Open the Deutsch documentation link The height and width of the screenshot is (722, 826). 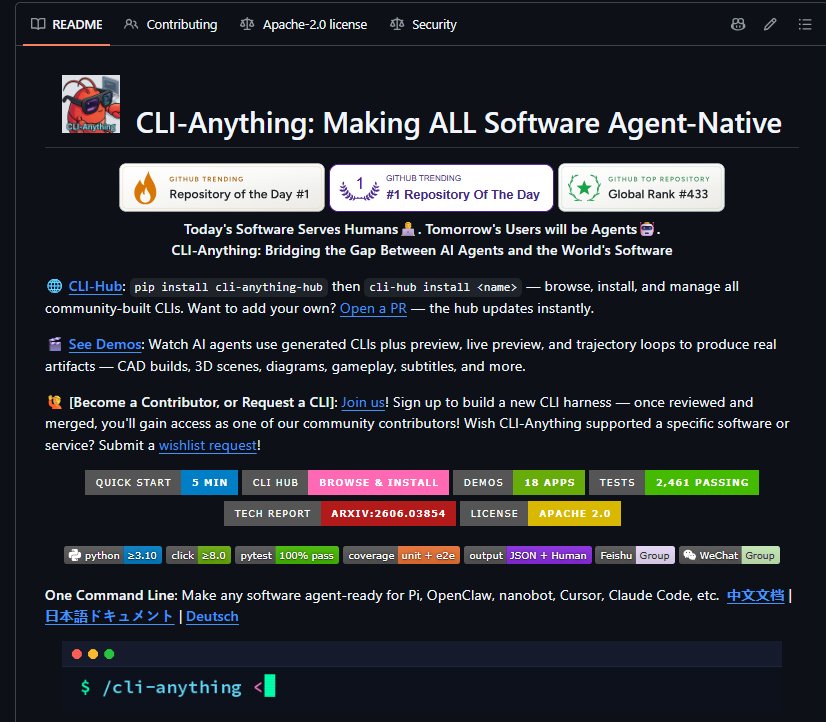click(x=212, y=616)
